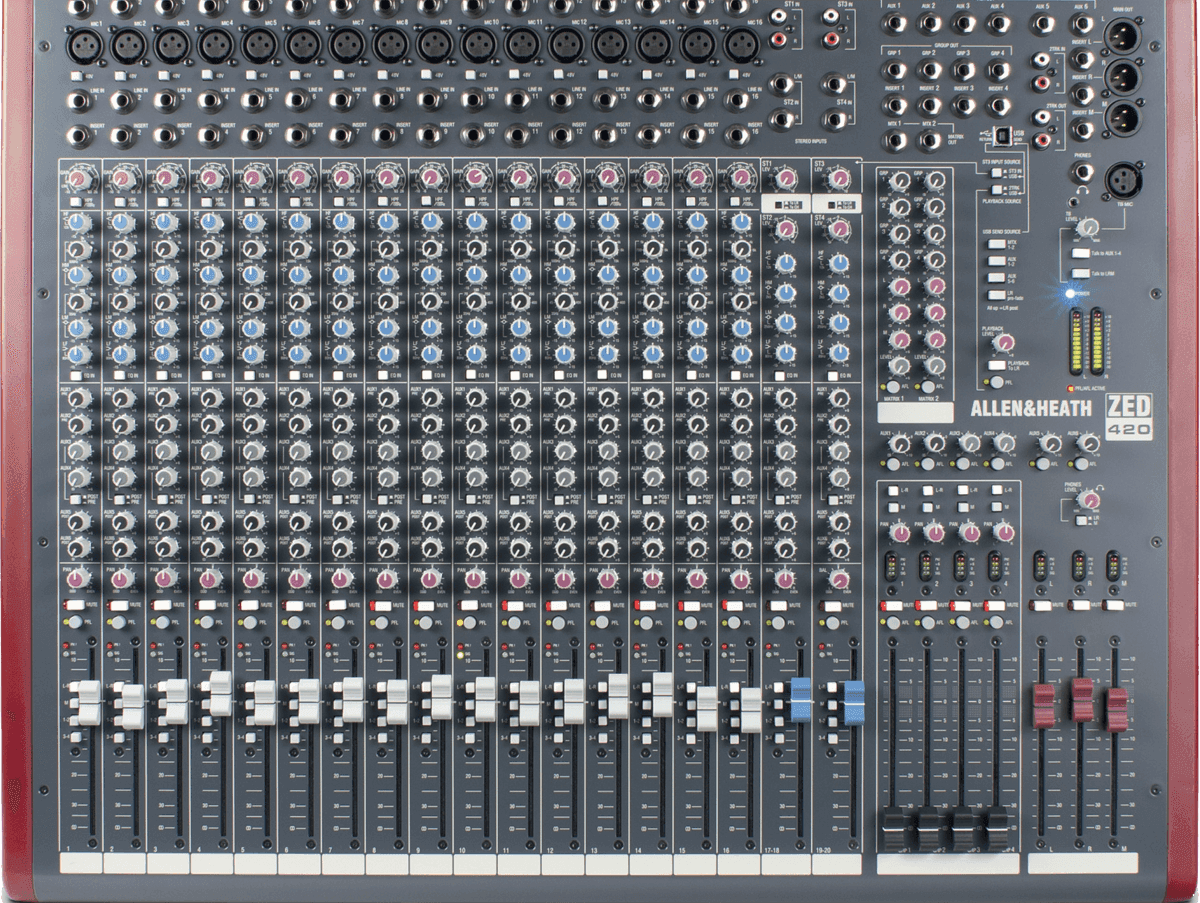Image resolution: width=1200 pixels, height=903 pixels.
Task: Switch ST3 input source to USB
Action: click(x=996, y=172)
